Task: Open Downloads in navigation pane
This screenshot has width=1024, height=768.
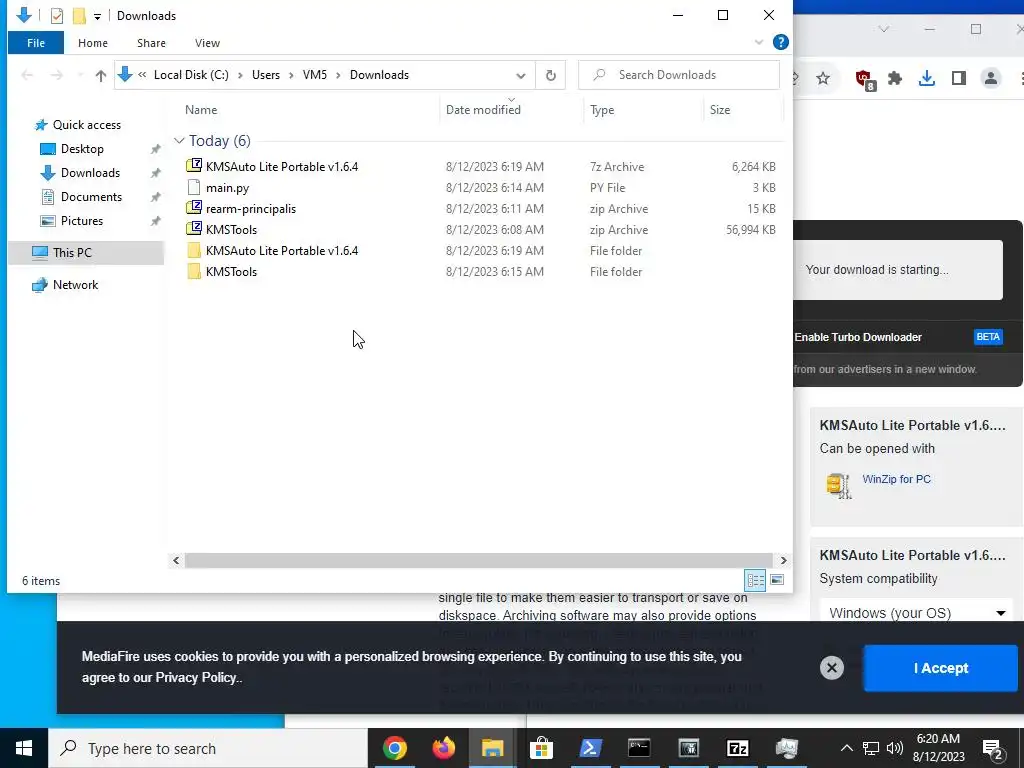Action: pyautogui.click(x=90, y=173)
